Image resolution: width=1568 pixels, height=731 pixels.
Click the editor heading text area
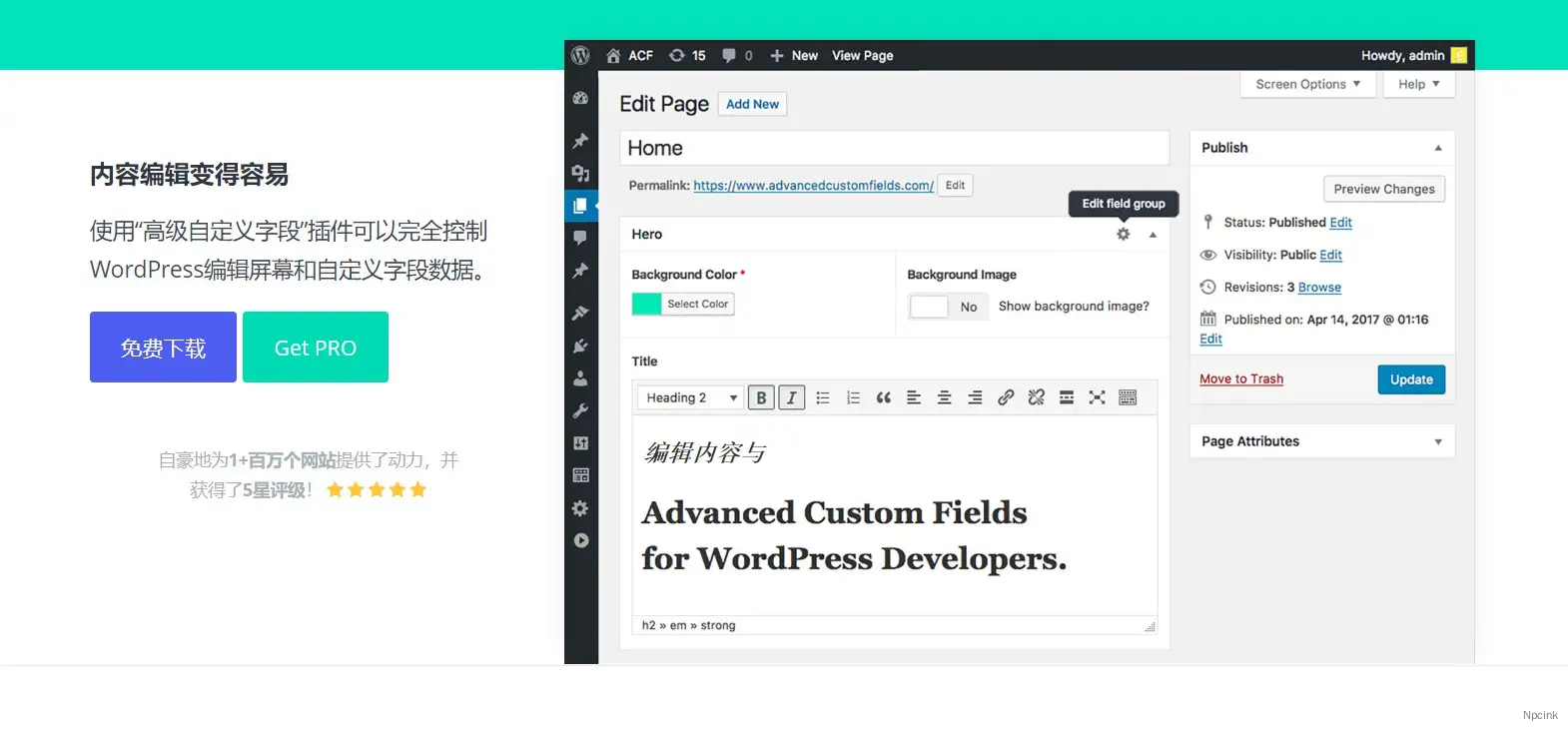(894, 515)
